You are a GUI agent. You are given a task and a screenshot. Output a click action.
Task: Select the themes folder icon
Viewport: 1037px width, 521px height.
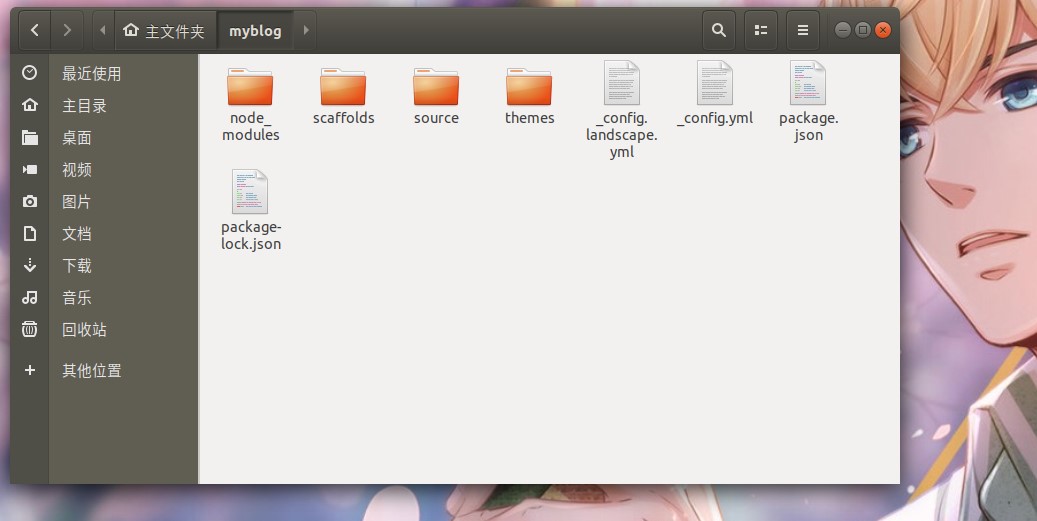[x=529, y=86]
